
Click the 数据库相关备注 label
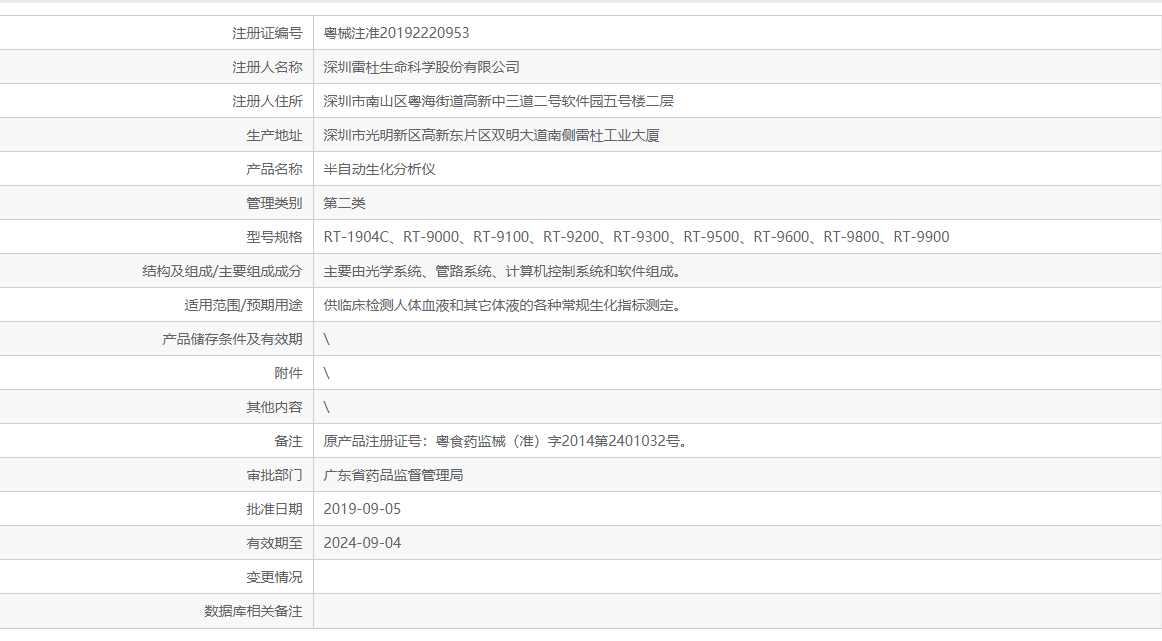(x=253, y=611)
